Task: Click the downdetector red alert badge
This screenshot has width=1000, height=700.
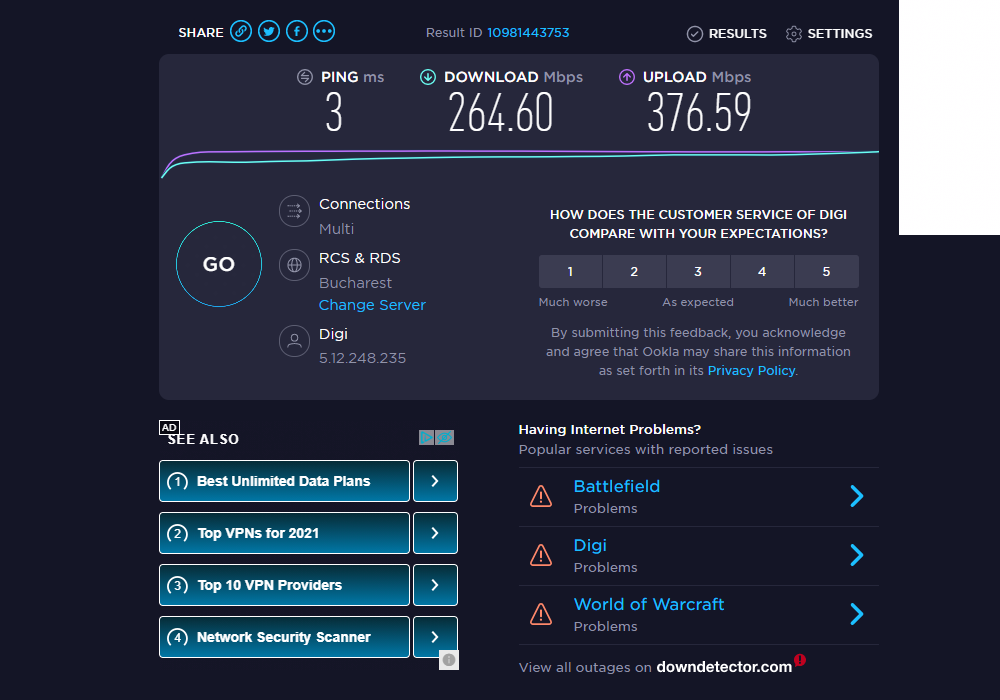Action: (800, 660)
